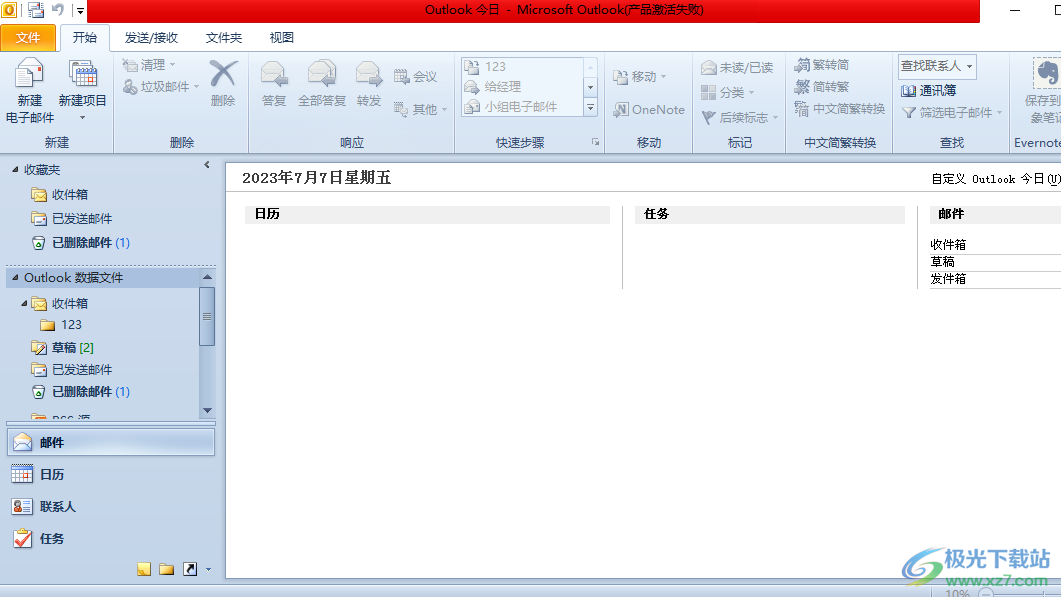Click the Folder List icon at navigation bottom
Screen dimensions: 1061x597
tap(166, 569)
